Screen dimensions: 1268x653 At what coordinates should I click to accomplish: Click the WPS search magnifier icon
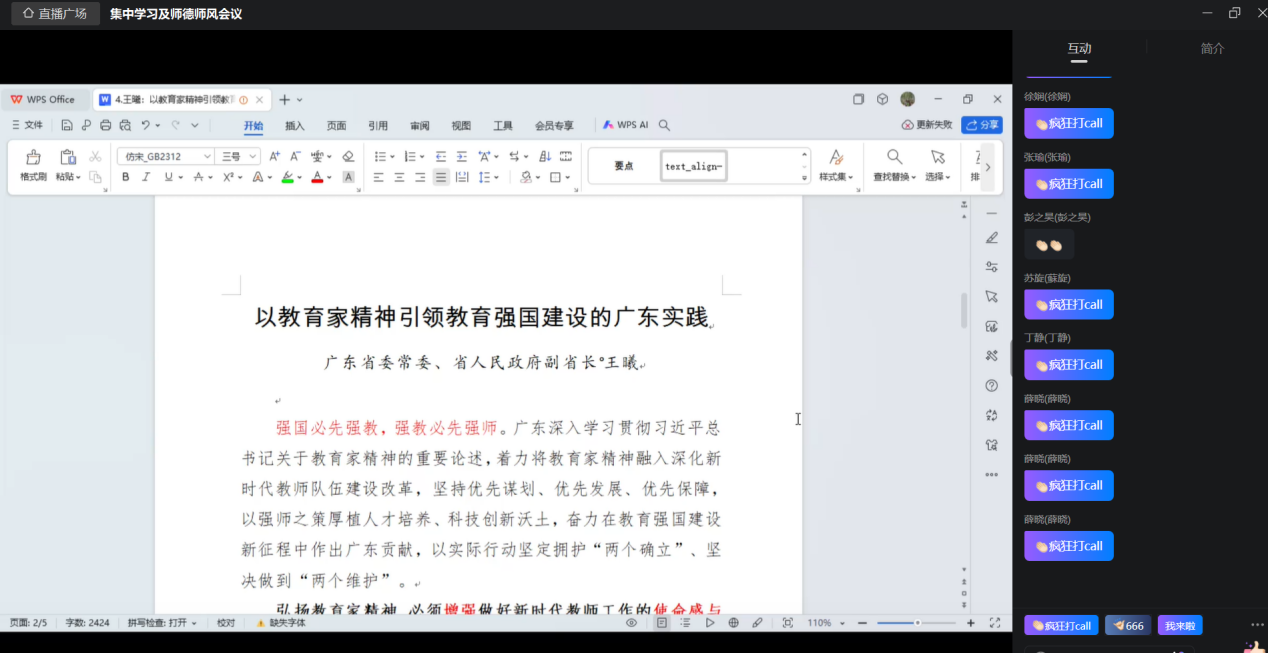tap(664, 126)
